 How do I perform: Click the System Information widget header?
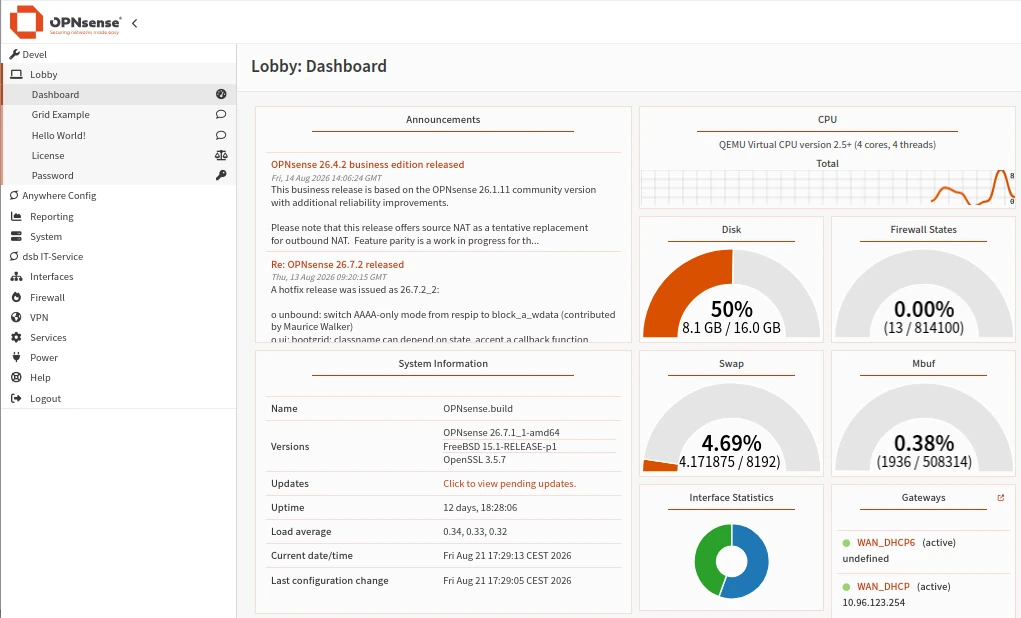click(443, 364)
